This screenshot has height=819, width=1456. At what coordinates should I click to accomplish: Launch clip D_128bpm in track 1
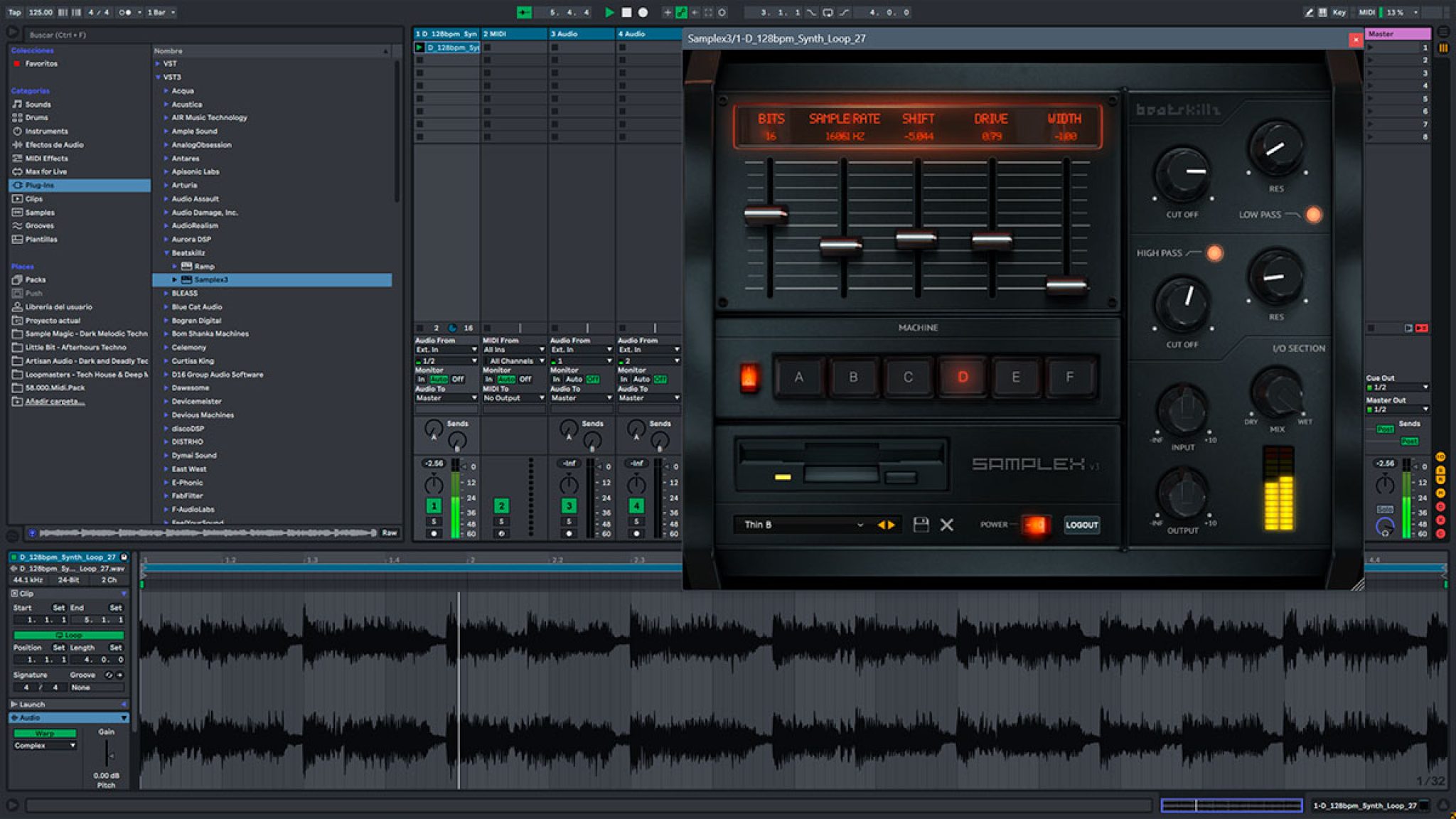tap(419, 47)
